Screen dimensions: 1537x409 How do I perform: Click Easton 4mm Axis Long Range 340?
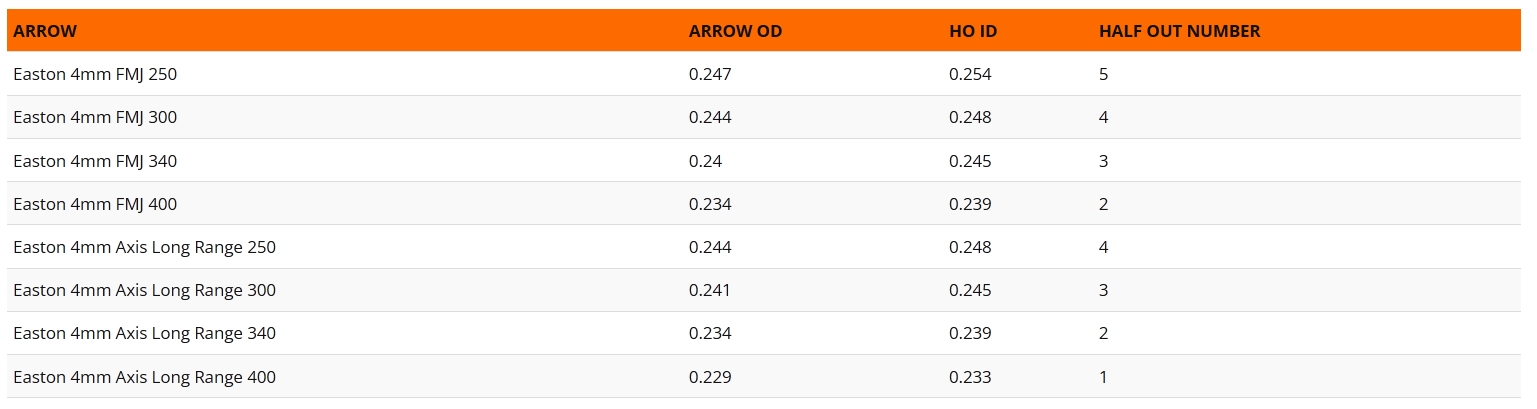[144, 333]
